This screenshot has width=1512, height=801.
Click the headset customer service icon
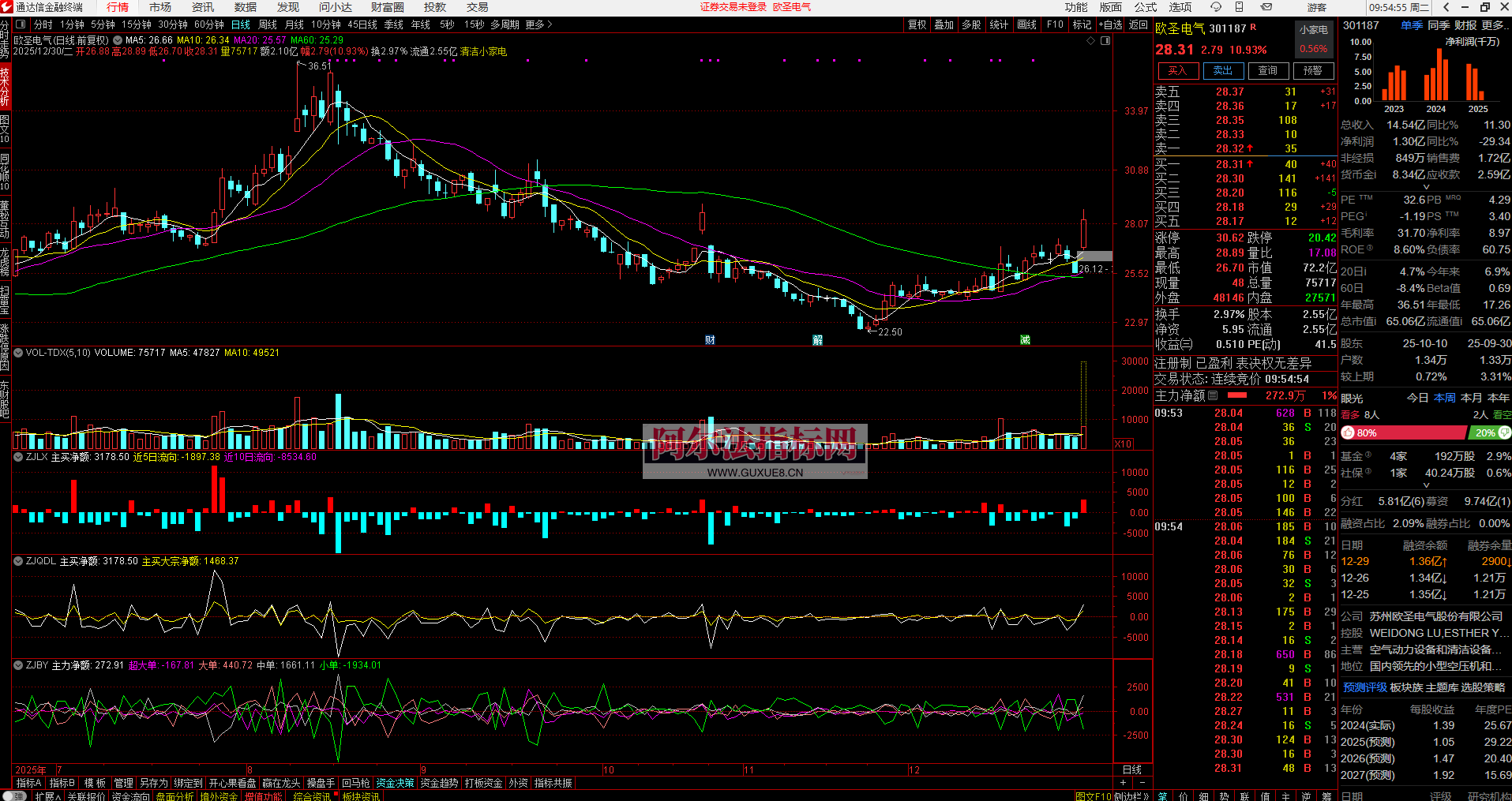[1216, 7]
